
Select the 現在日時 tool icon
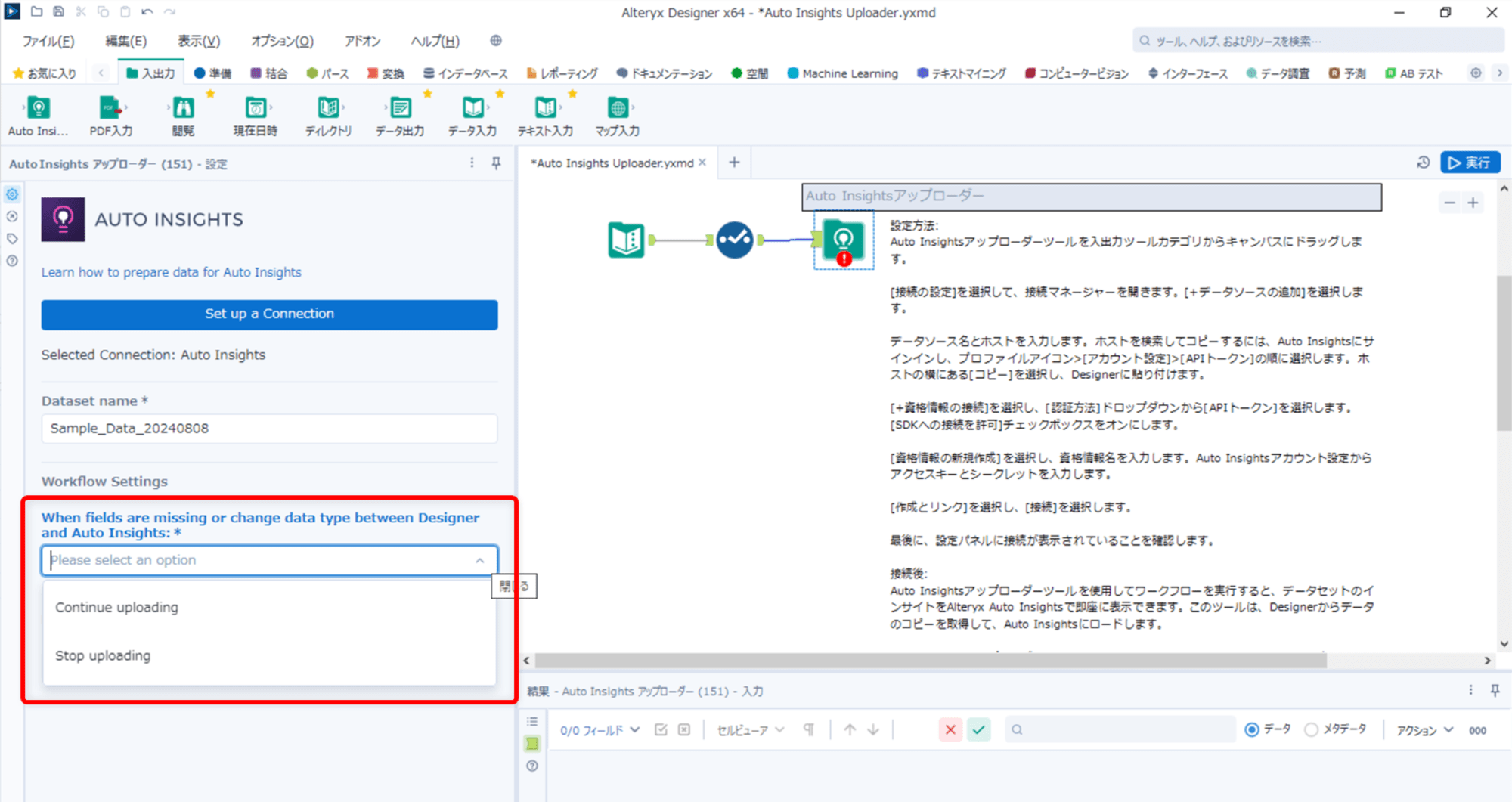click(x=256, y=109)
